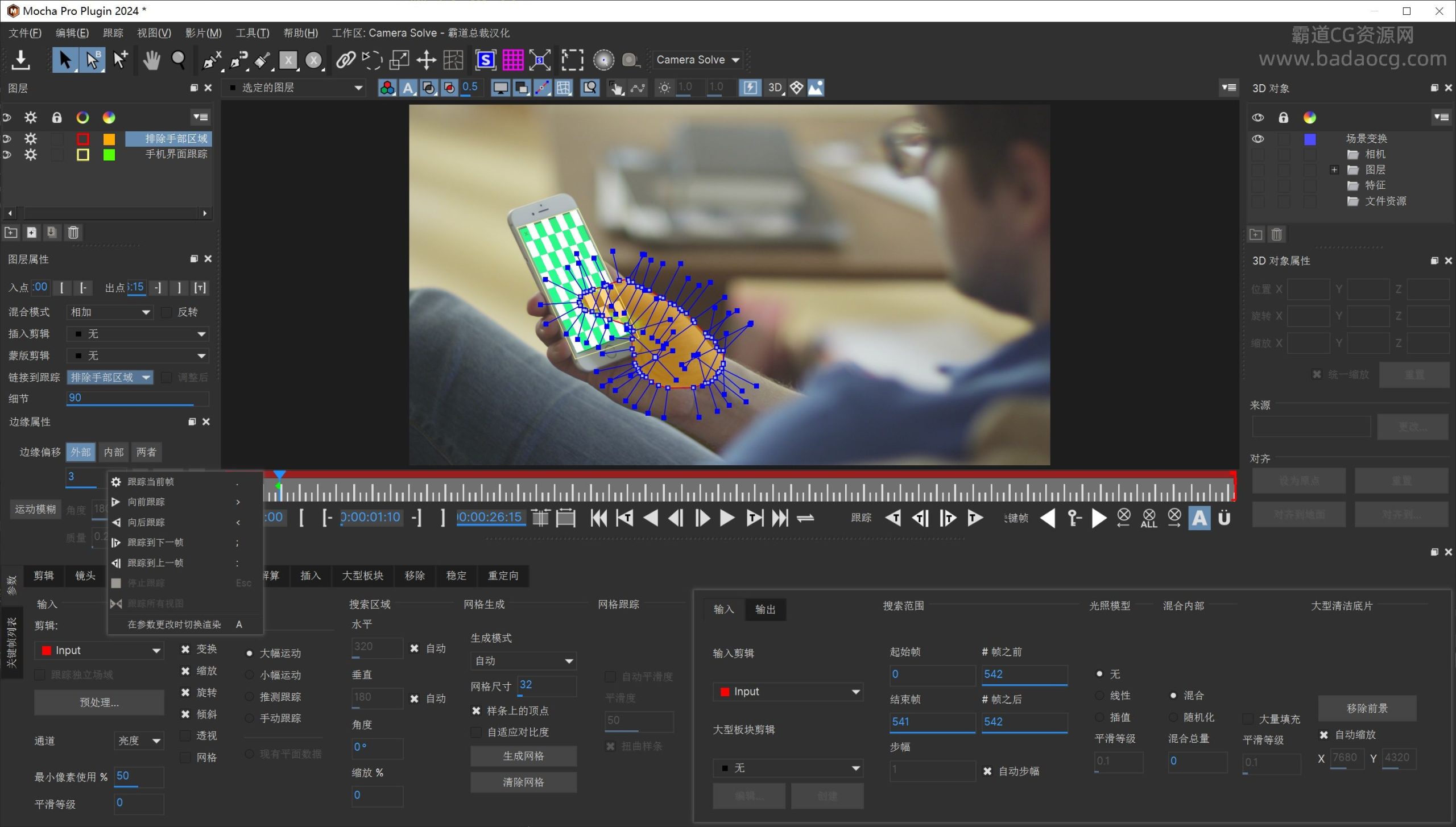Choose 向前跟踪 menu entry
Viewport: 1456px width, 827px height.
(185, 502)
